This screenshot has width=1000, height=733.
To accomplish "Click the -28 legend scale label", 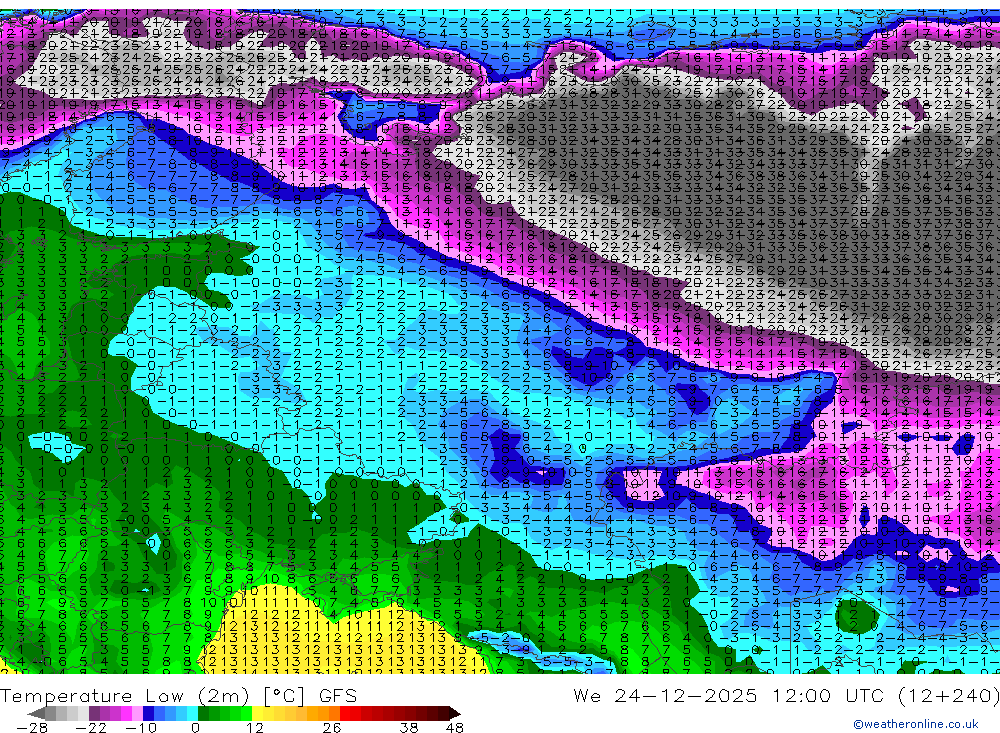I will (x=32, y=727).
